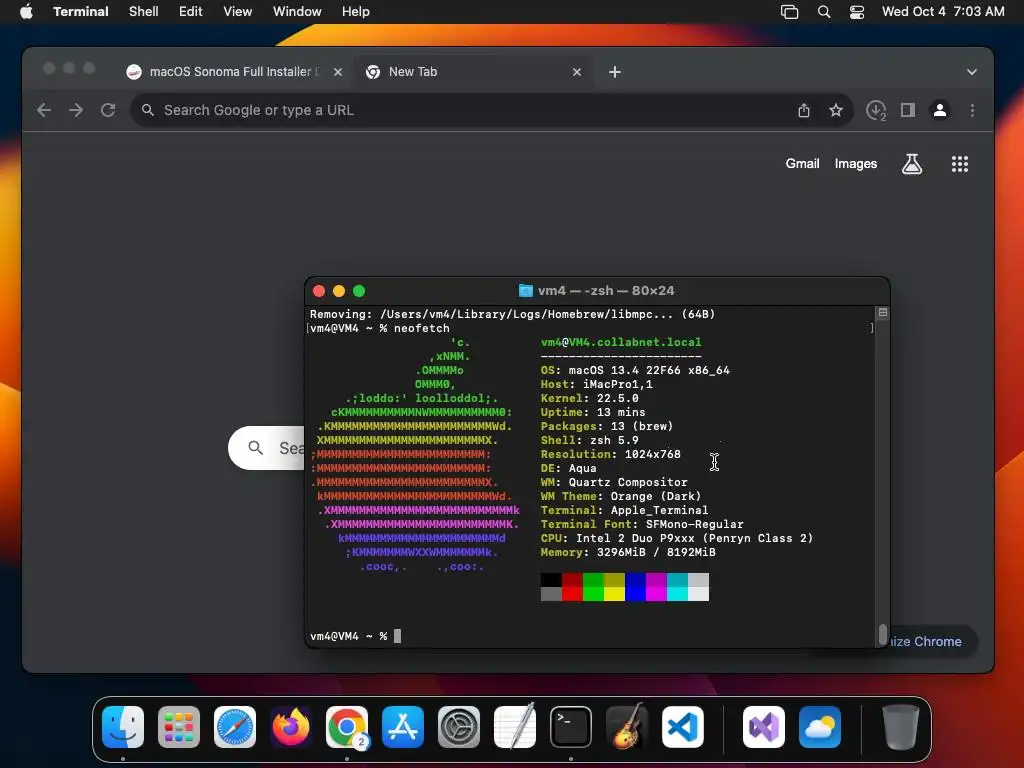Open the Gmail link

tap(802, 164)
